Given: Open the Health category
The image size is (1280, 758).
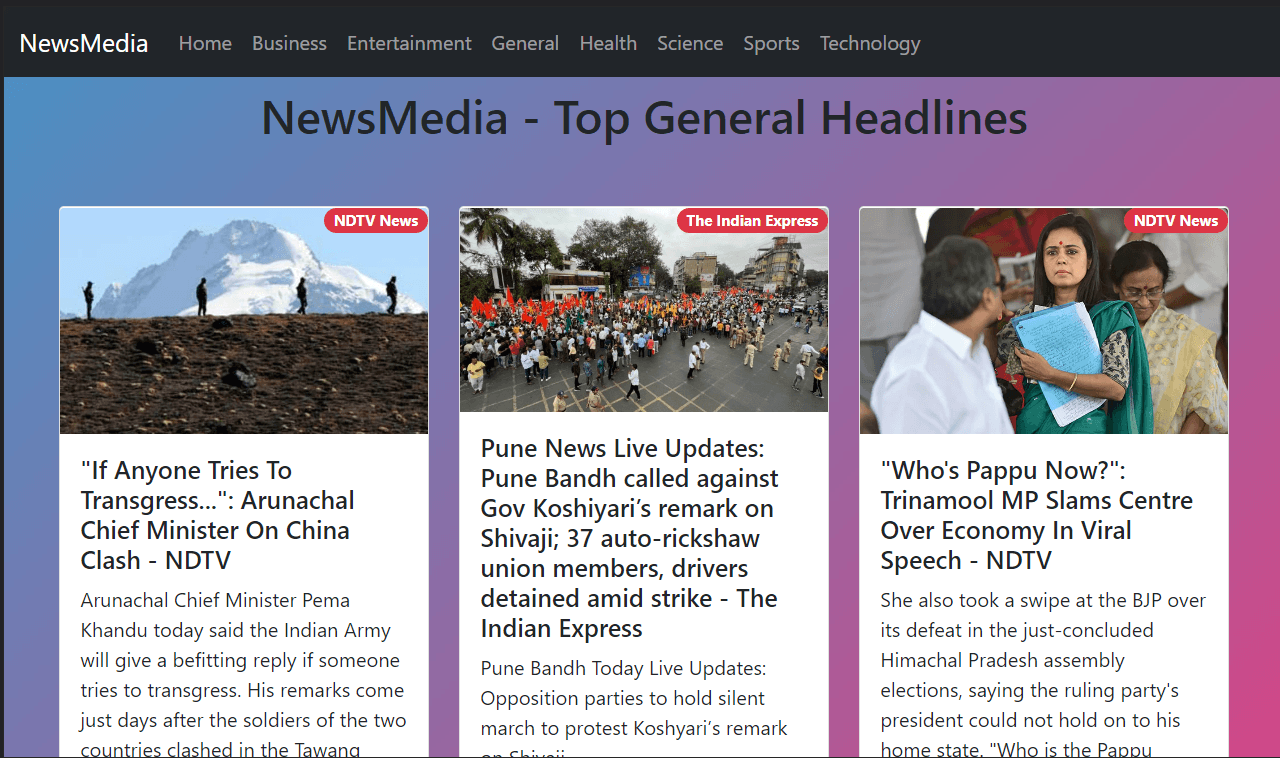Looking at the screenshot, I should pos(608,43).
